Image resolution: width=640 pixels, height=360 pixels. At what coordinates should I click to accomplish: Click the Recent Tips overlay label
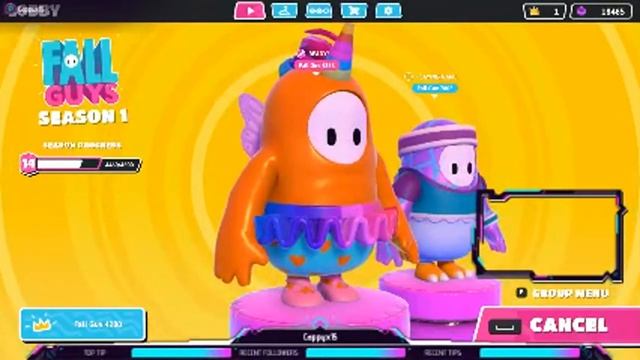pyautogui.click(x=442, y=353)
